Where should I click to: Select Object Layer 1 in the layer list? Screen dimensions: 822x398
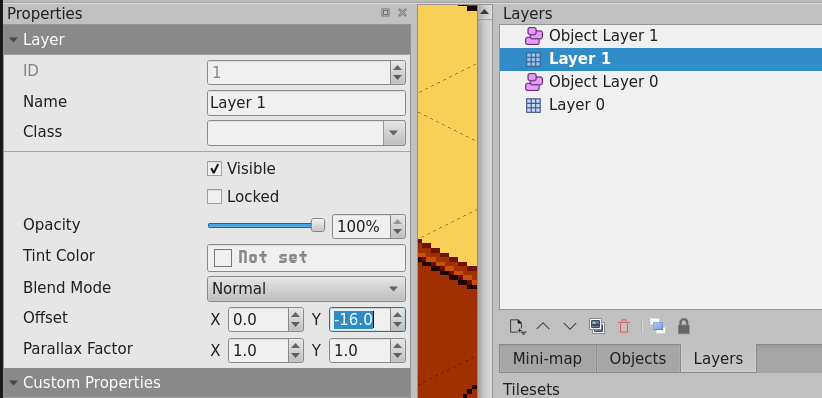pos(661,36)
